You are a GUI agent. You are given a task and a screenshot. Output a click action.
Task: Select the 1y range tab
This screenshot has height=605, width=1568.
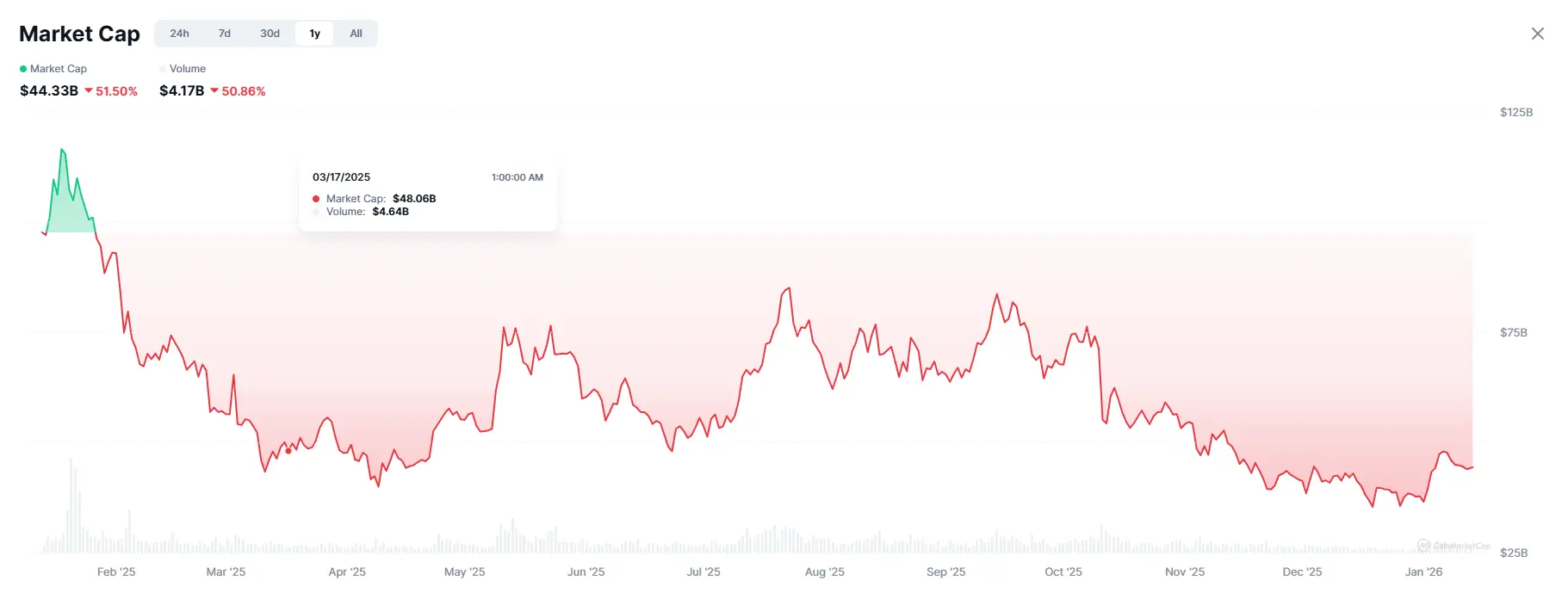click(314, 34)
